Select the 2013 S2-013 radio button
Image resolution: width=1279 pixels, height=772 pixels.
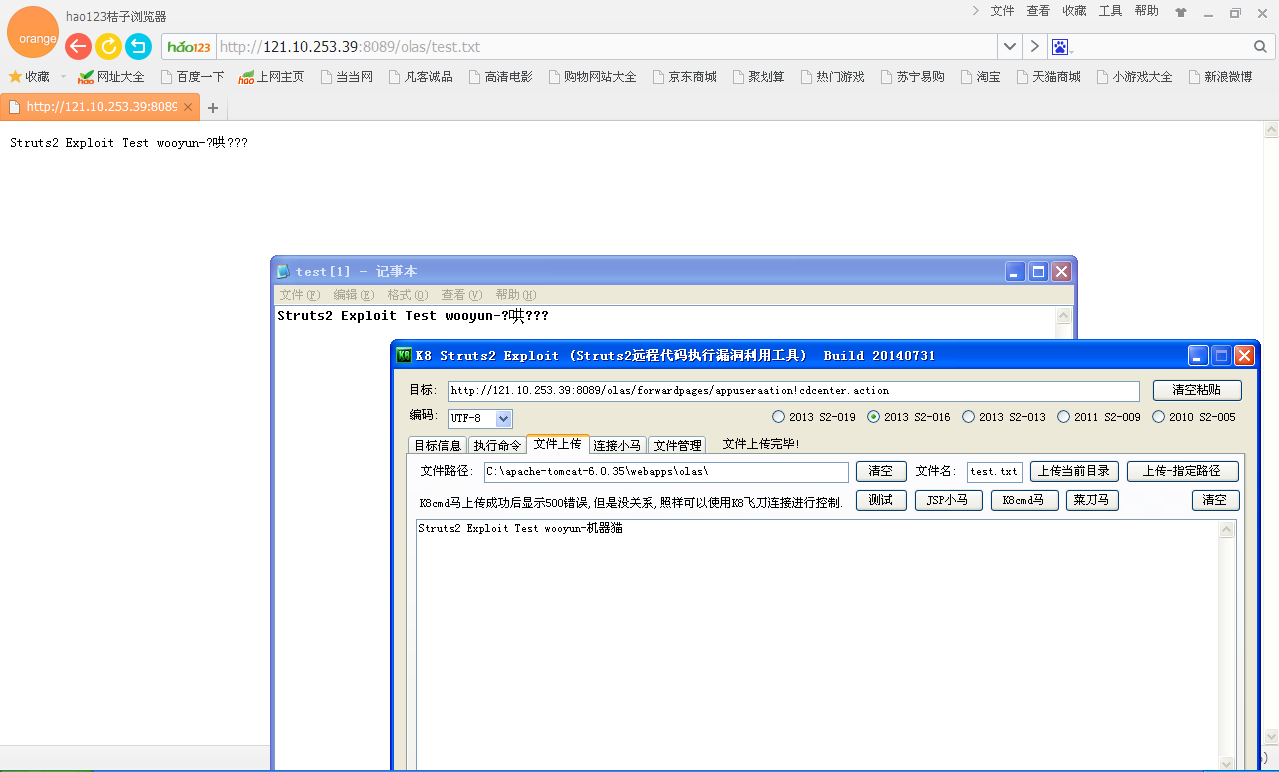1004,417
